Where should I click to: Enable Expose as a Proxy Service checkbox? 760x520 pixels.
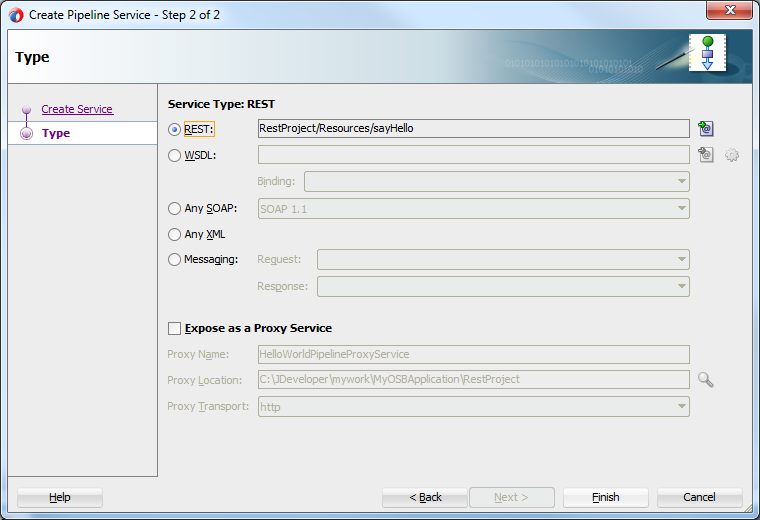pos(174,329)
